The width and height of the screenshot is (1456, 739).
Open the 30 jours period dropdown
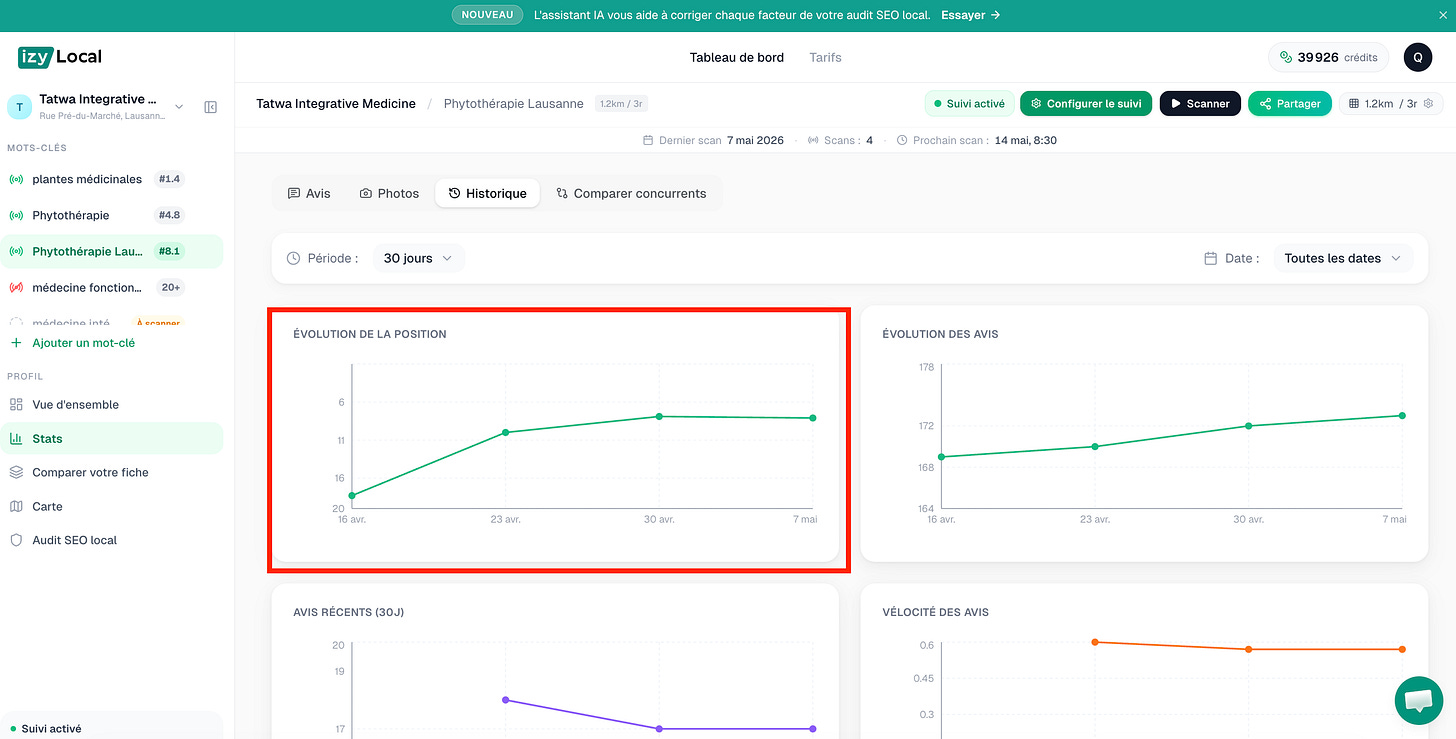tap(418, 258)
